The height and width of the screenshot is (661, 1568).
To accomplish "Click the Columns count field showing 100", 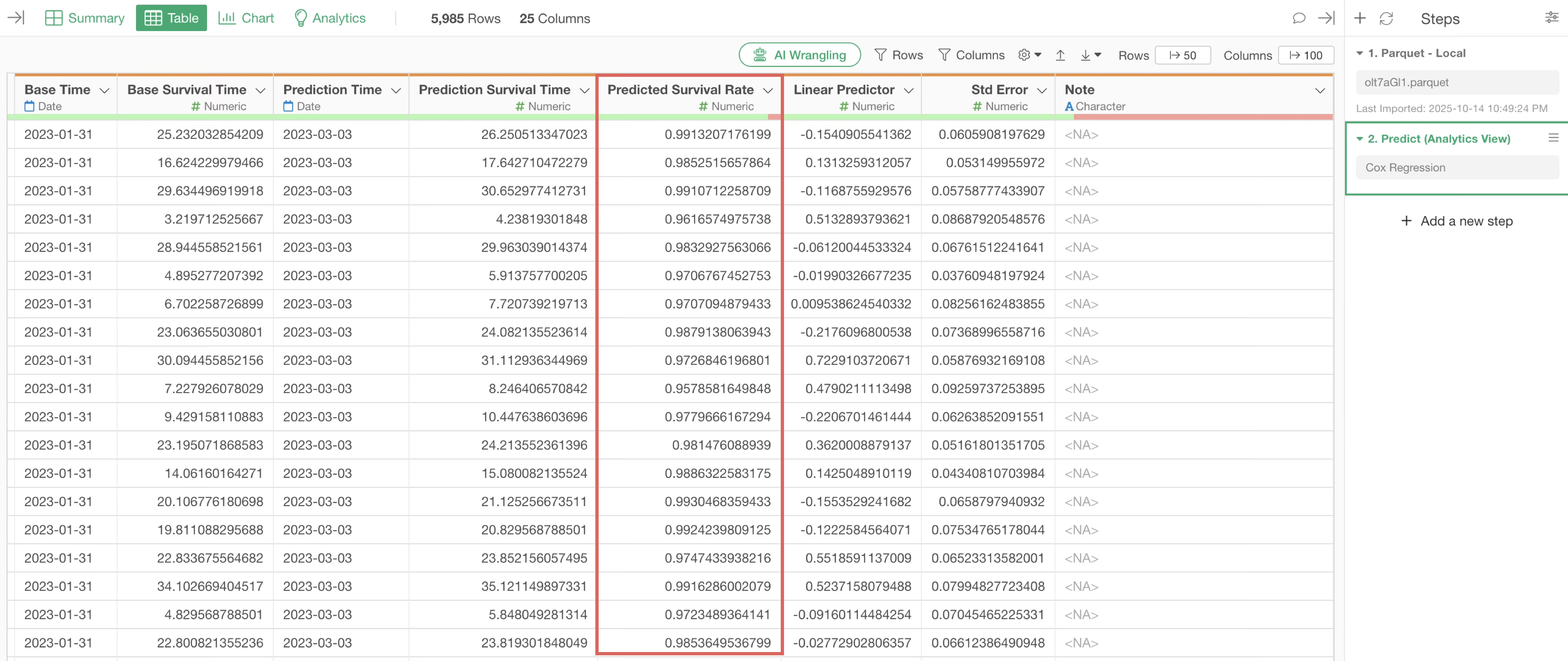I will click(1306, 56).
